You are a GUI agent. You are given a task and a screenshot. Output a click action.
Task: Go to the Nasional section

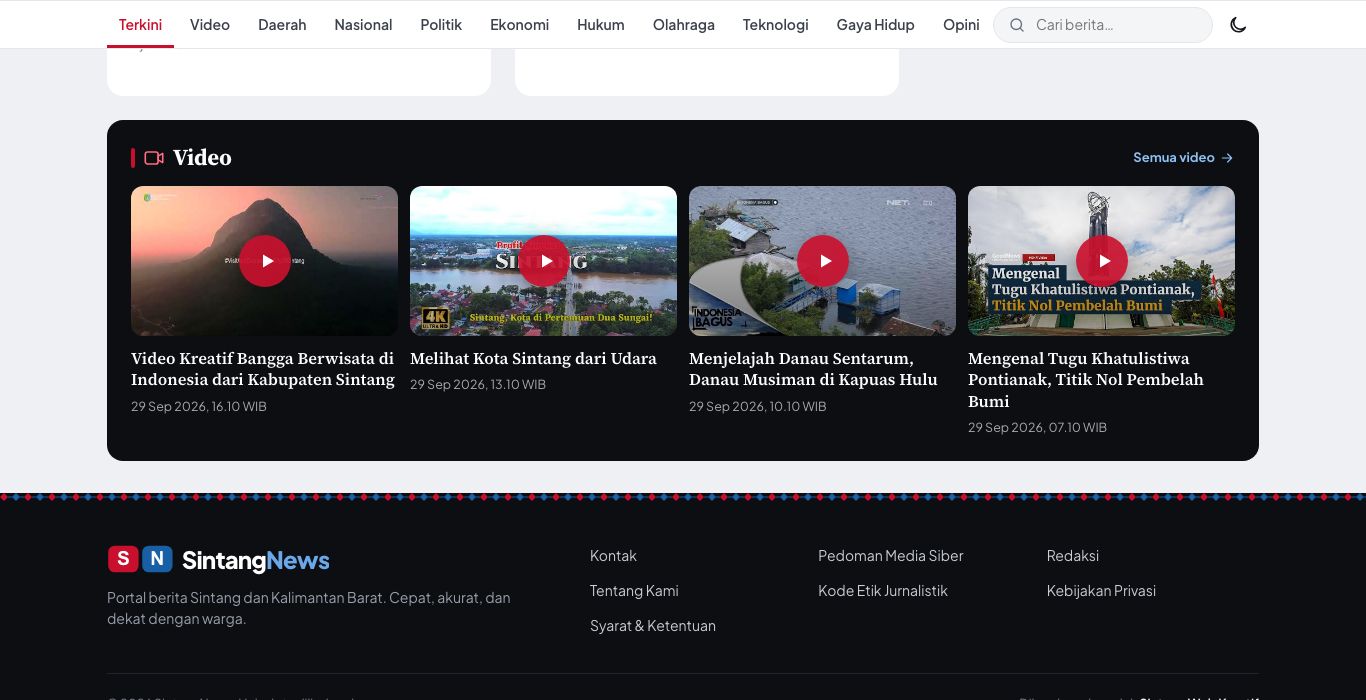(363, 25)
